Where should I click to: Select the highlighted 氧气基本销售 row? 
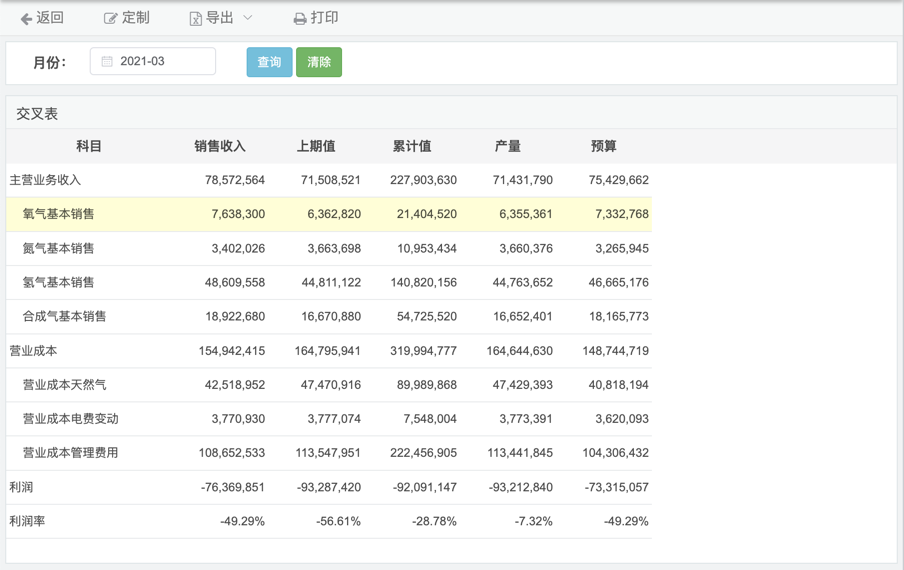[x=59, y=214]
